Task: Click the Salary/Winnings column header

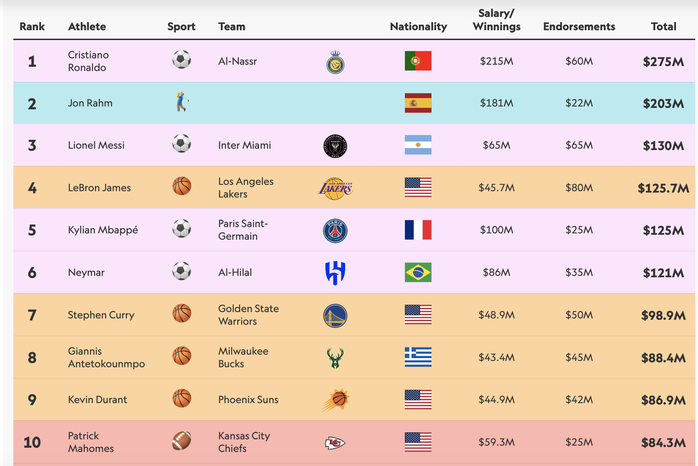Action: coord(496,20)
